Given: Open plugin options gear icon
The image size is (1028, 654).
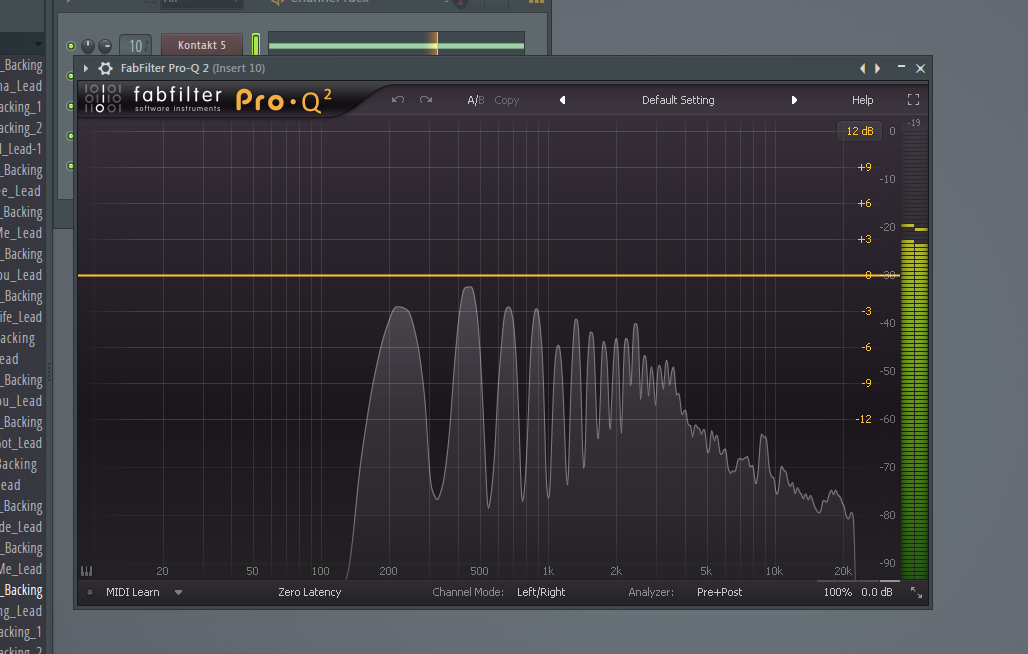Looking at the screenshot, I should point(106,68).
